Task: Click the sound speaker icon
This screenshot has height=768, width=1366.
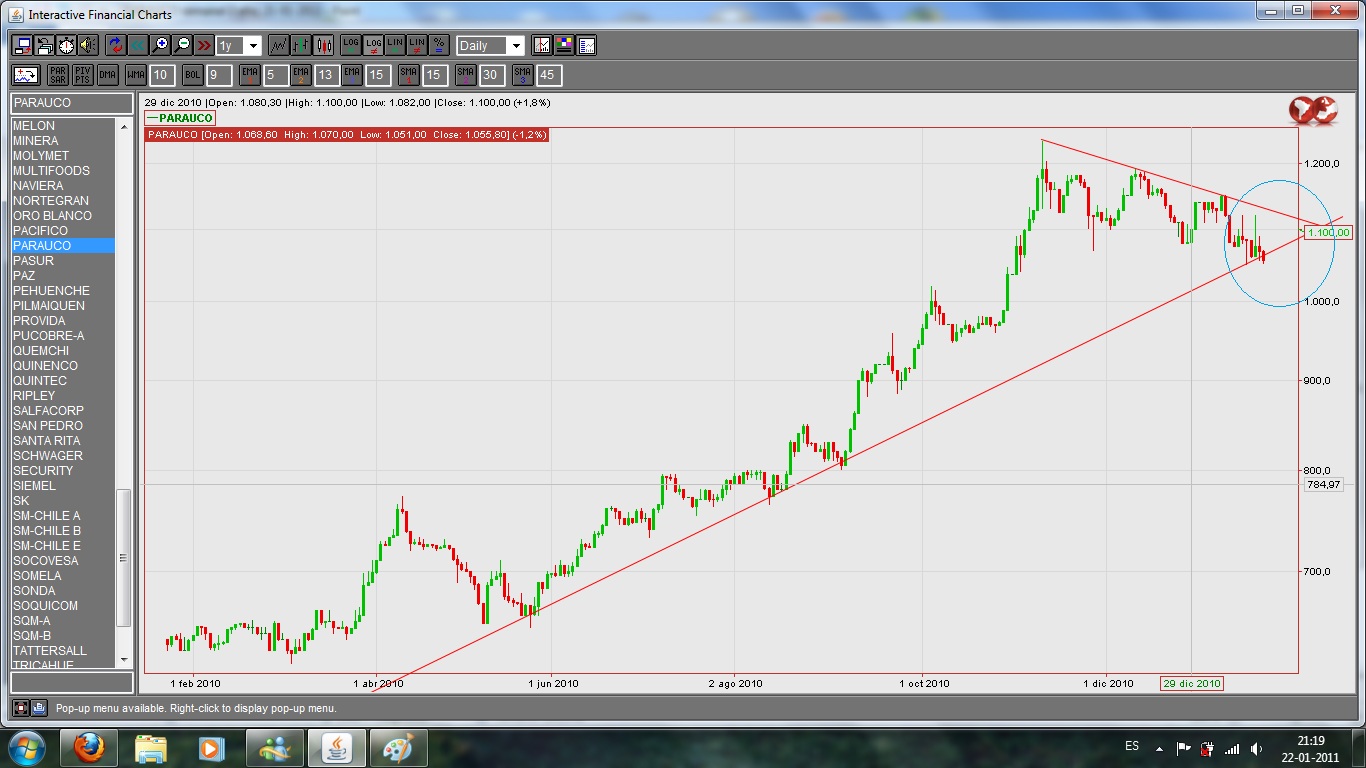Action: (88, 45)
